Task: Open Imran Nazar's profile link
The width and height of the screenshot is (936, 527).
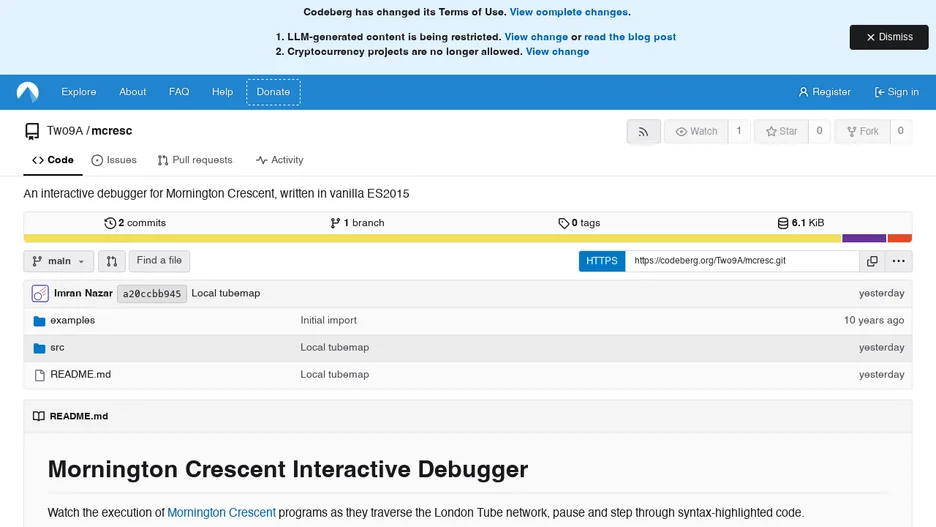Action: (83, 294)
